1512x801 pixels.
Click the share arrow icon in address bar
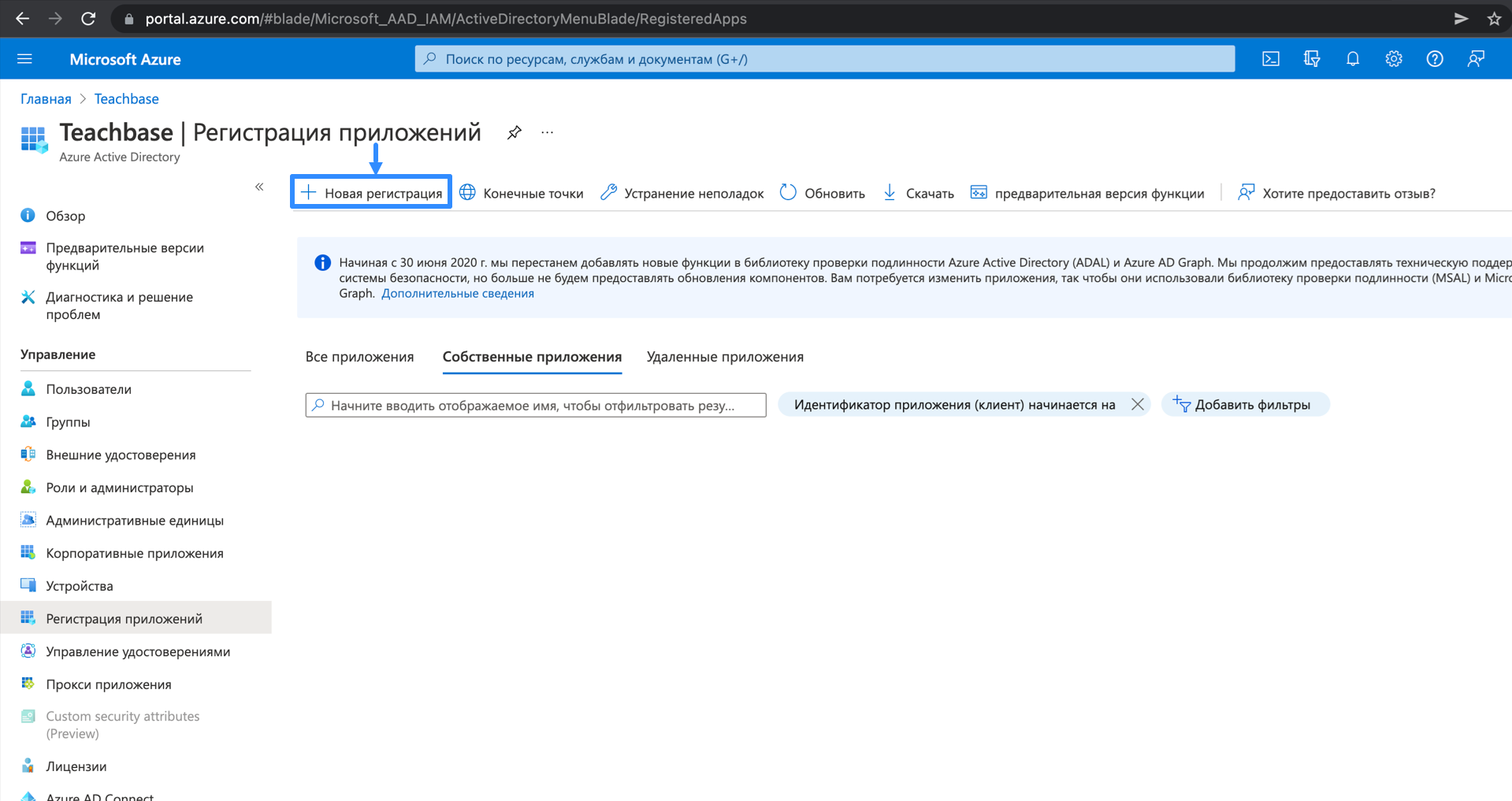[x=1461, y=19]
